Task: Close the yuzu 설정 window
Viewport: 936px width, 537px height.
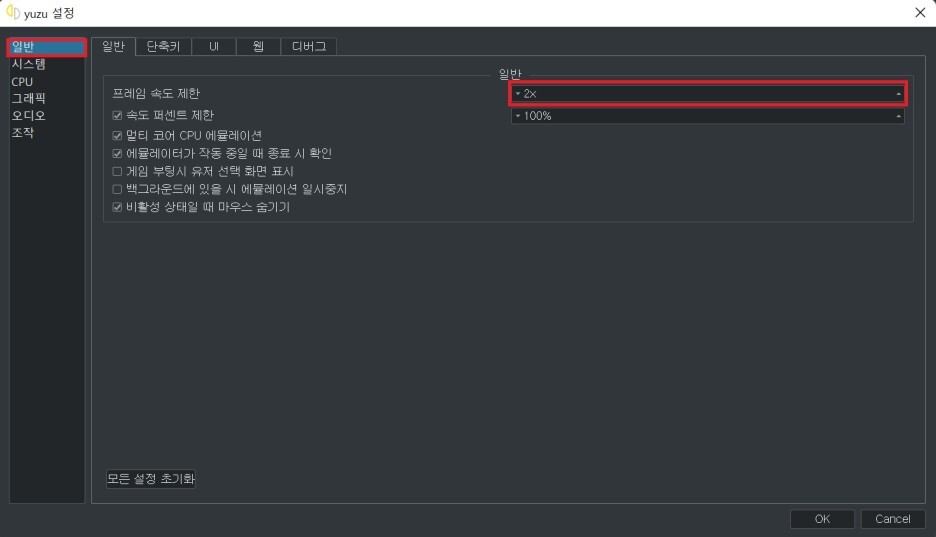Action: click(x=920, y=13)
